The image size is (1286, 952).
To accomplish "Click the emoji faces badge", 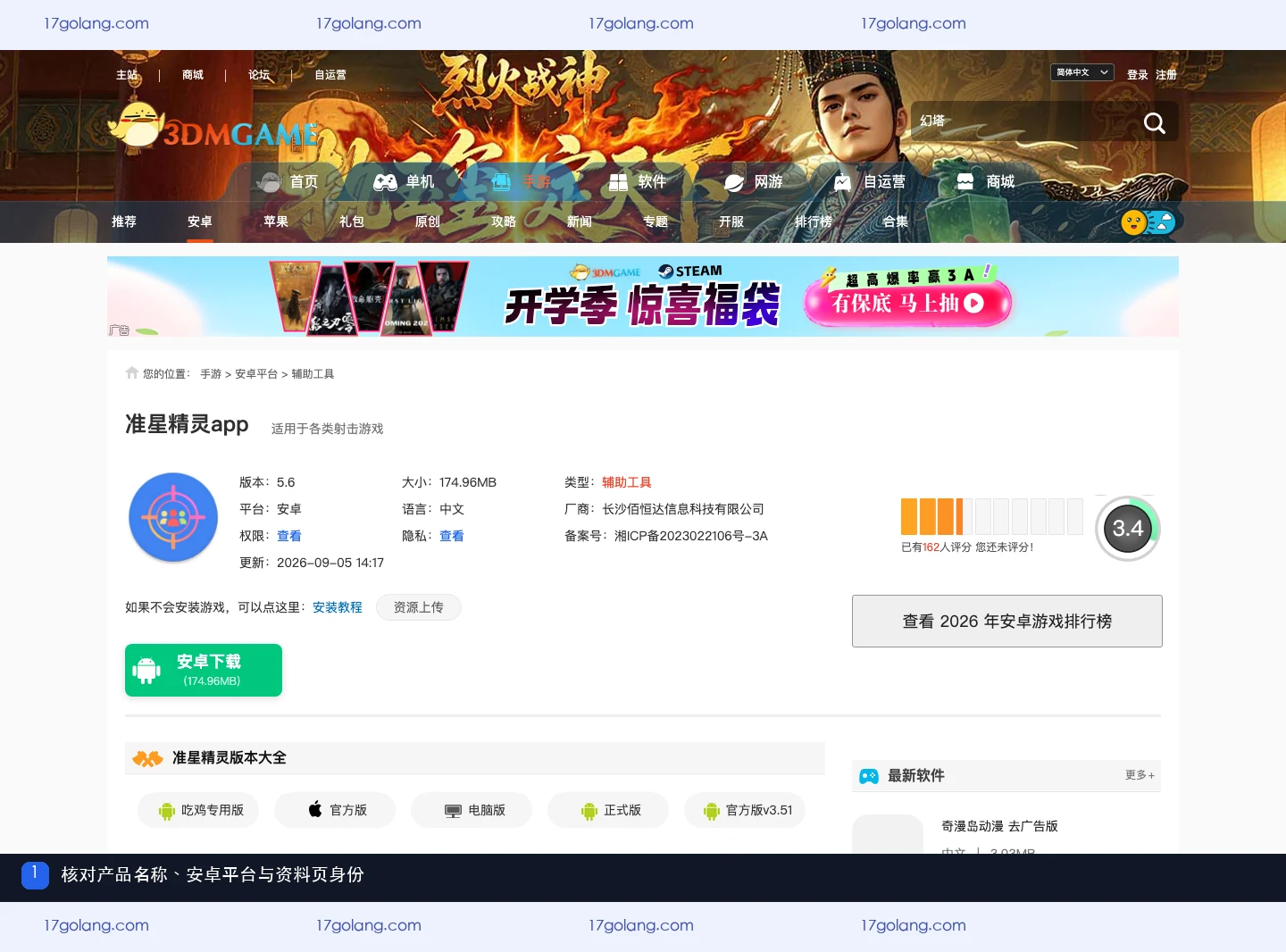I will [1148, 222].
